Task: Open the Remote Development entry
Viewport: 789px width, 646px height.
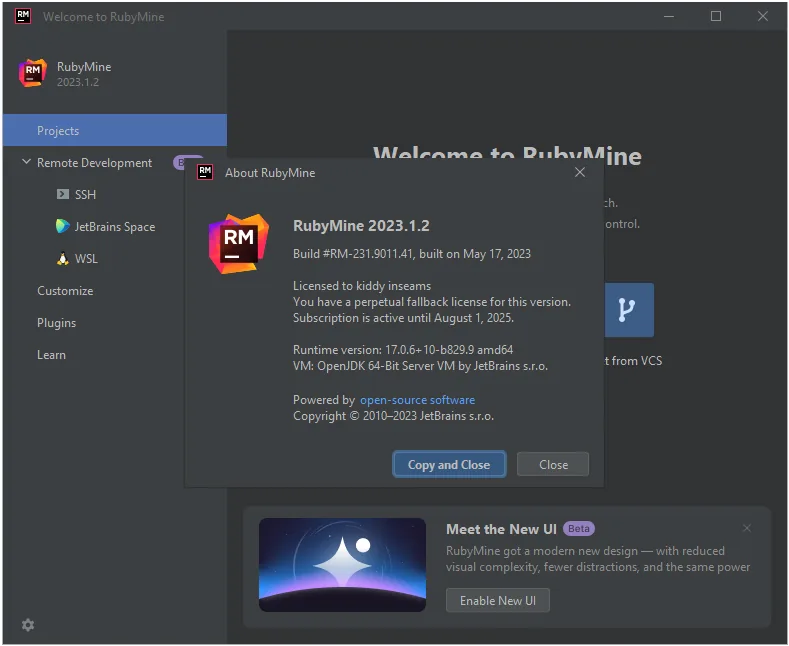Action: [x=94, y=163]
